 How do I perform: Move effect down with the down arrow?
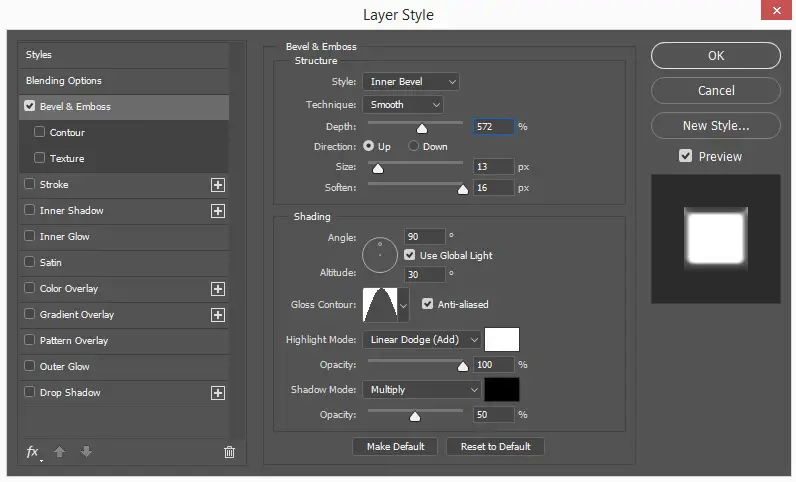coord(86,452)
